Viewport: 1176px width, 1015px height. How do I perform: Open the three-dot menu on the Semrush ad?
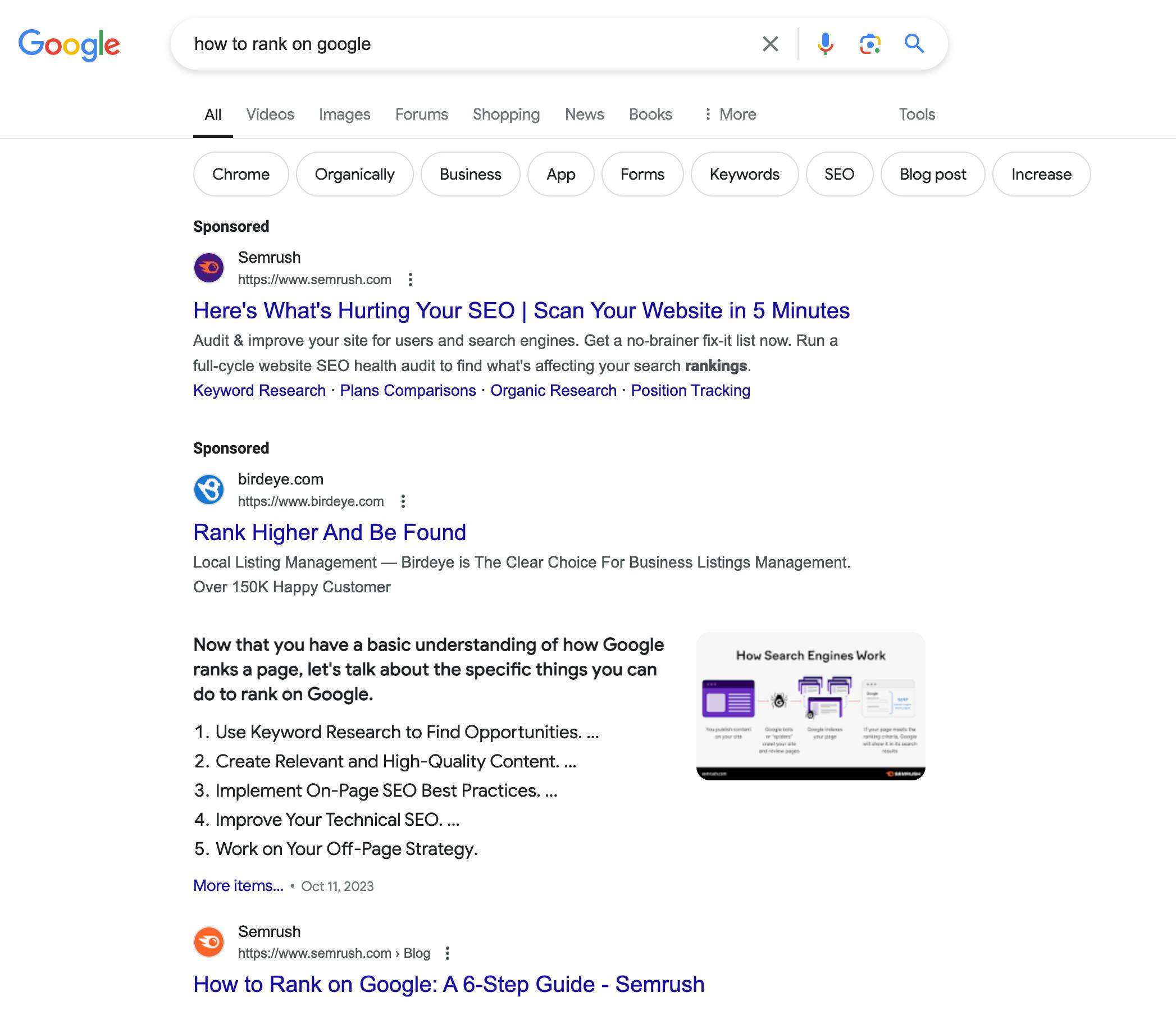411,279
